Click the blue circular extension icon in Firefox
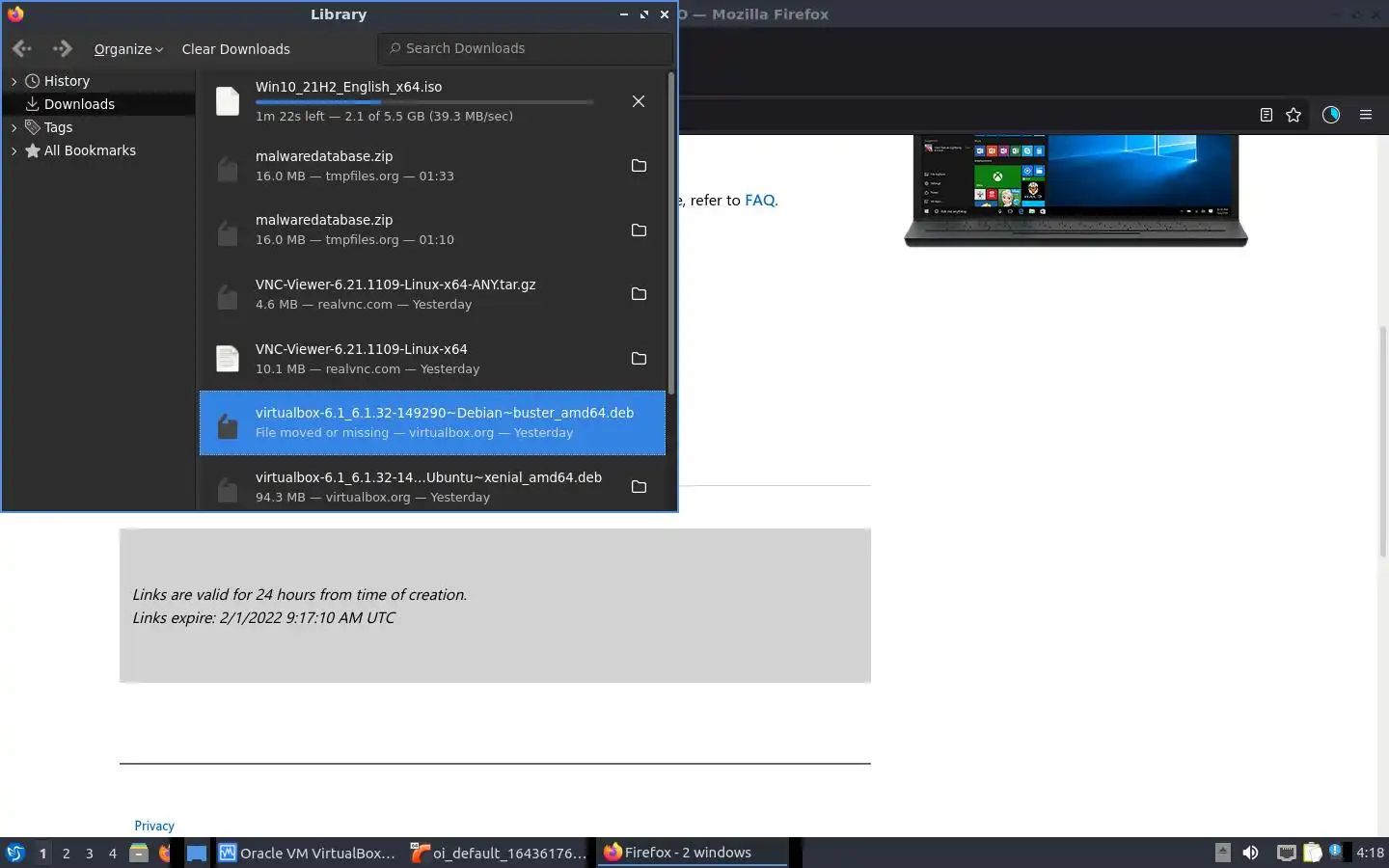This screenshot has width=1389, height=868. tap(1331, 115)
